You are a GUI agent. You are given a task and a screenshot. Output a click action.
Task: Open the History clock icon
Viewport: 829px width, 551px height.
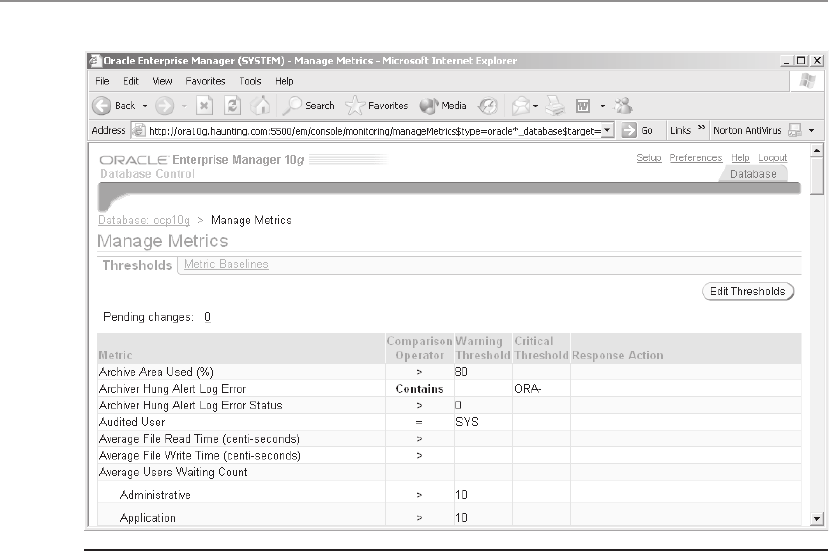487,106
